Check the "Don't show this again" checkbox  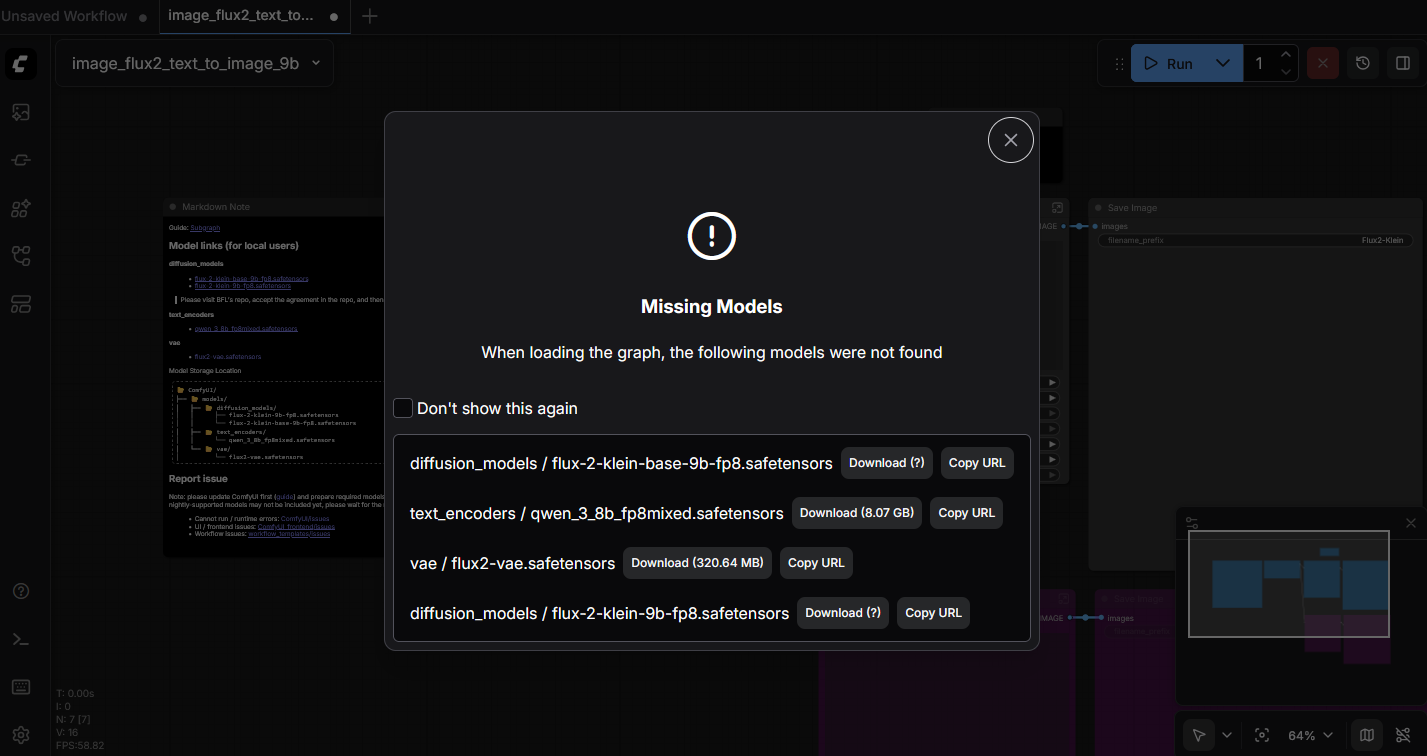[403, 408]
